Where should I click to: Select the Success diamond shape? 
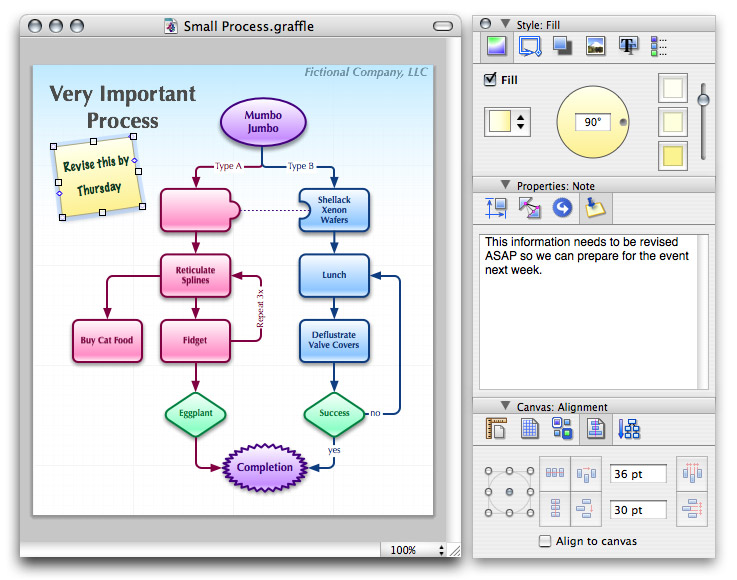pos(334,414)
